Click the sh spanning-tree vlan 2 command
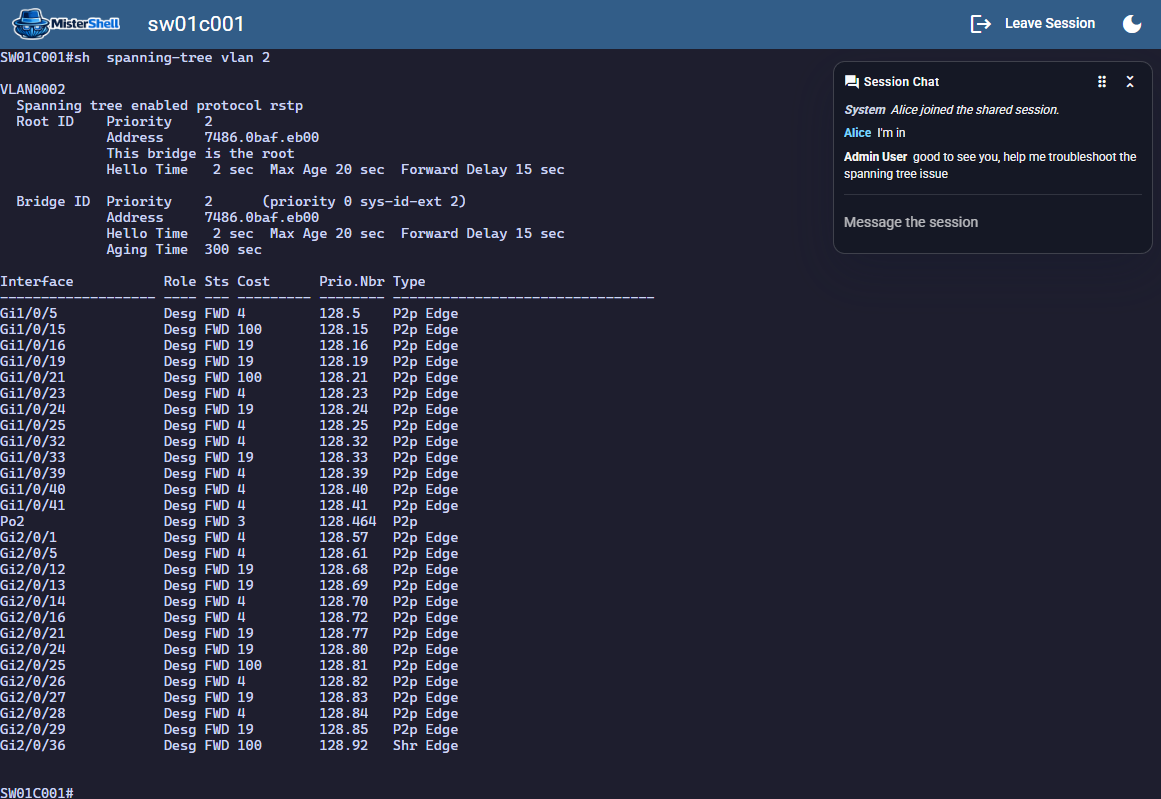 [x=172, y=58]
